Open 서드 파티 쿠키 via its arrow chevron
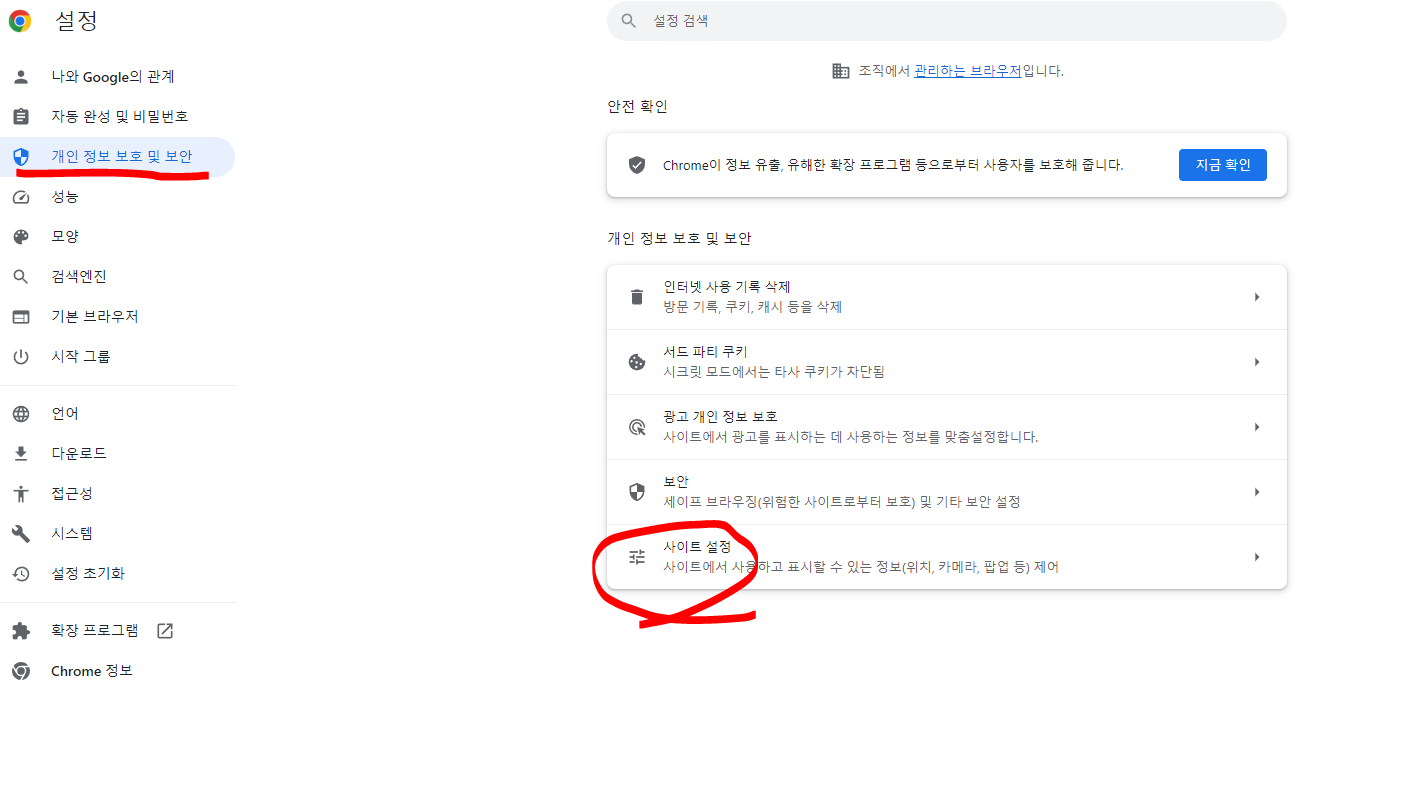Screen dimensions: 1421x789 point(1257,361)
